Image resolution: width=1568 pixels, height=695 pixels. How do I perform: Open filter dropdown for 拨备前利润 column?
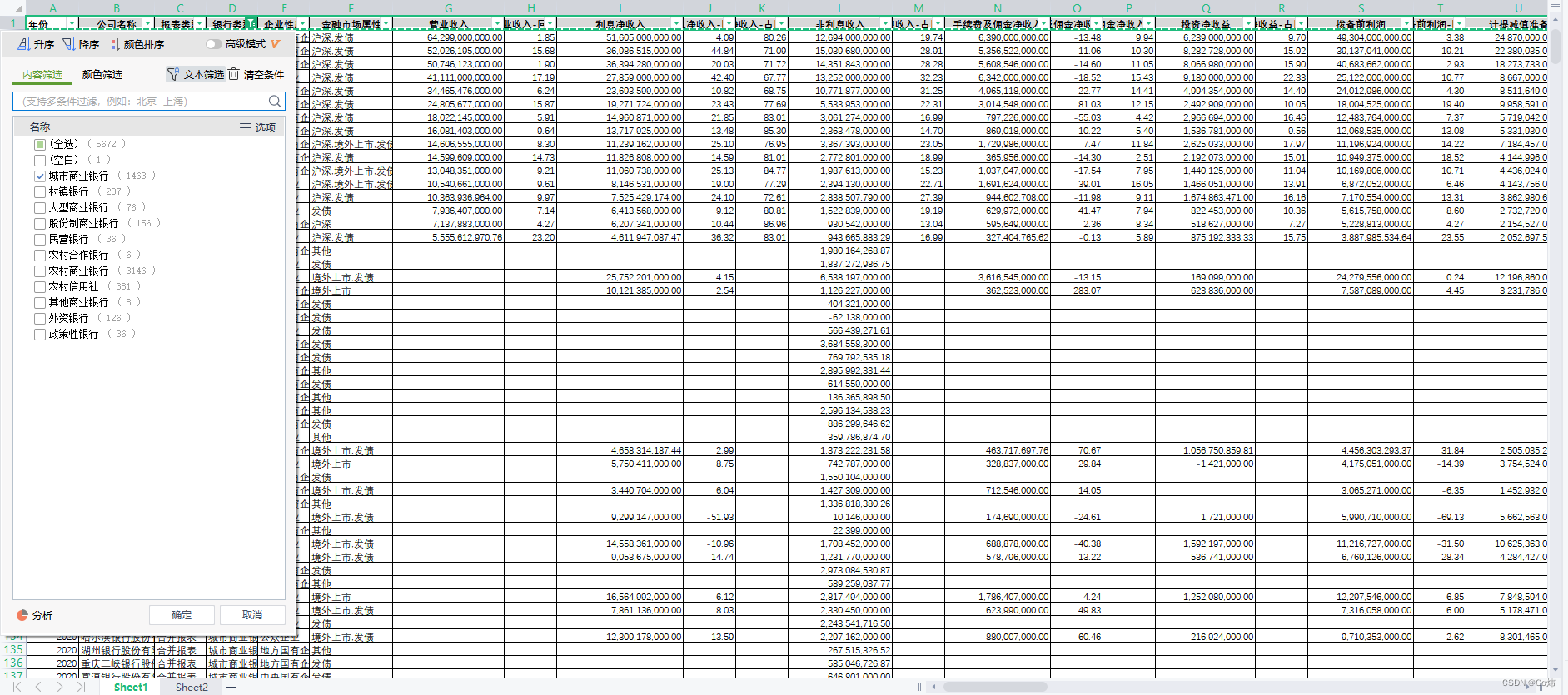point(1406,23)
